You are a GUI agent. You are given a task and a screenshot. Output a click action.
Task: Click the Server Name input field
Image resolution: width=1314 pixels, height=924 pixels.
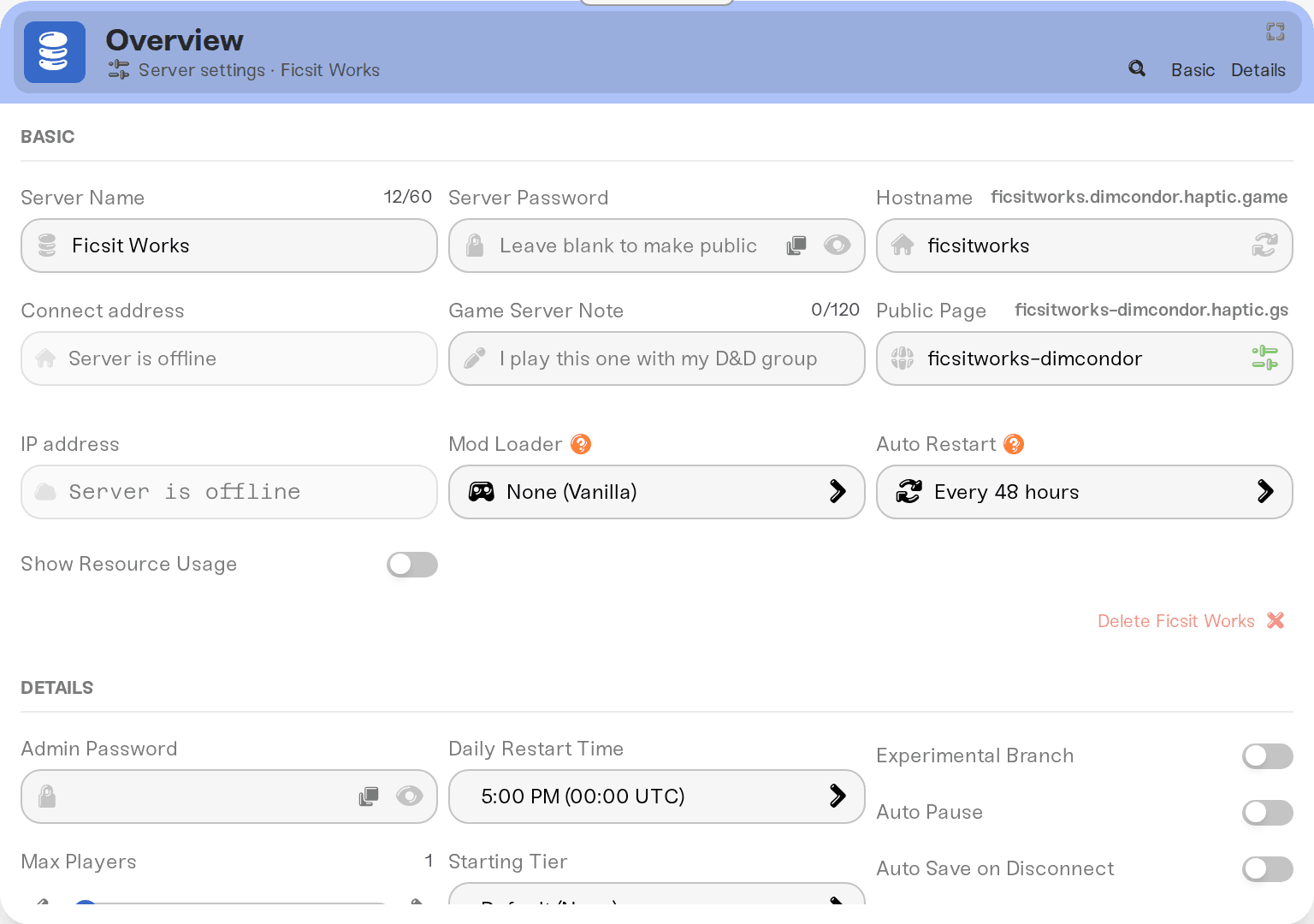click(229, 246)
